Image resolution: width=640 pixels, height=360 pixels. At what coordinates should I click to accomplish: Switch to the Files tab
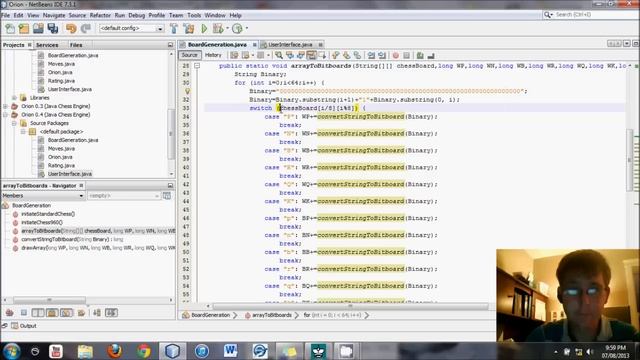point(76,45)
